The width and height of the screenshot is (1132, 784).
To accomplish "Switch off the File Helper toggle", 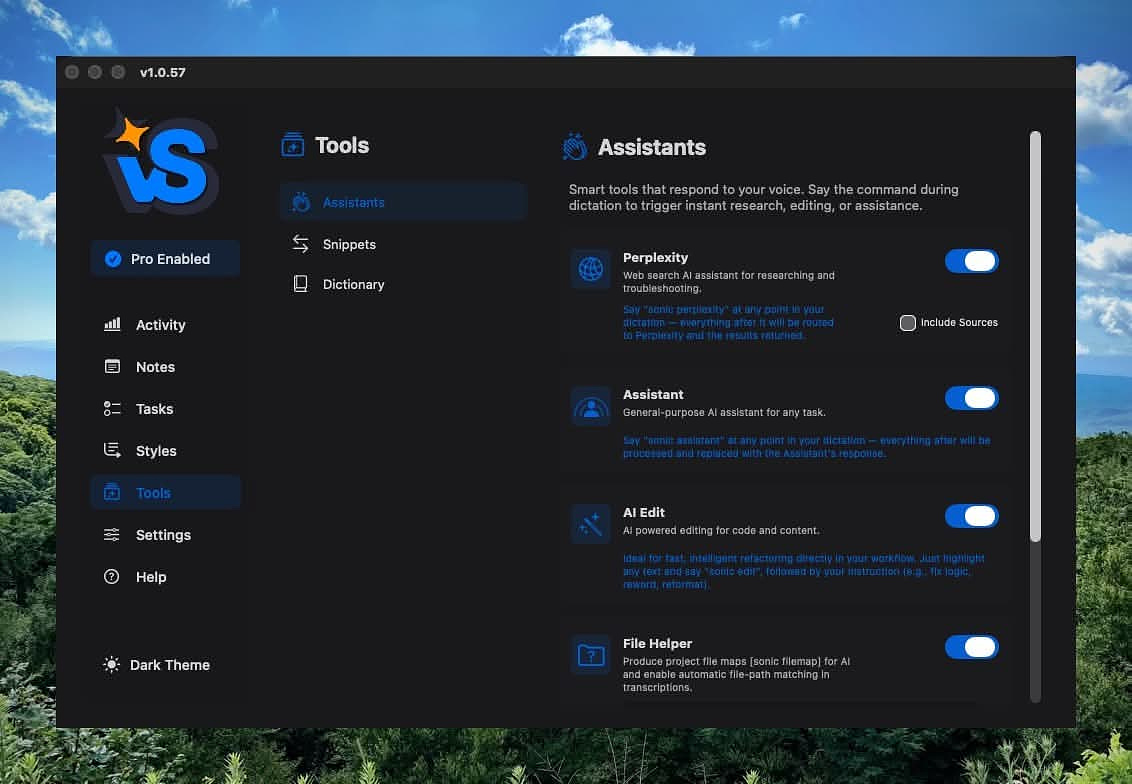I will 971,647.
